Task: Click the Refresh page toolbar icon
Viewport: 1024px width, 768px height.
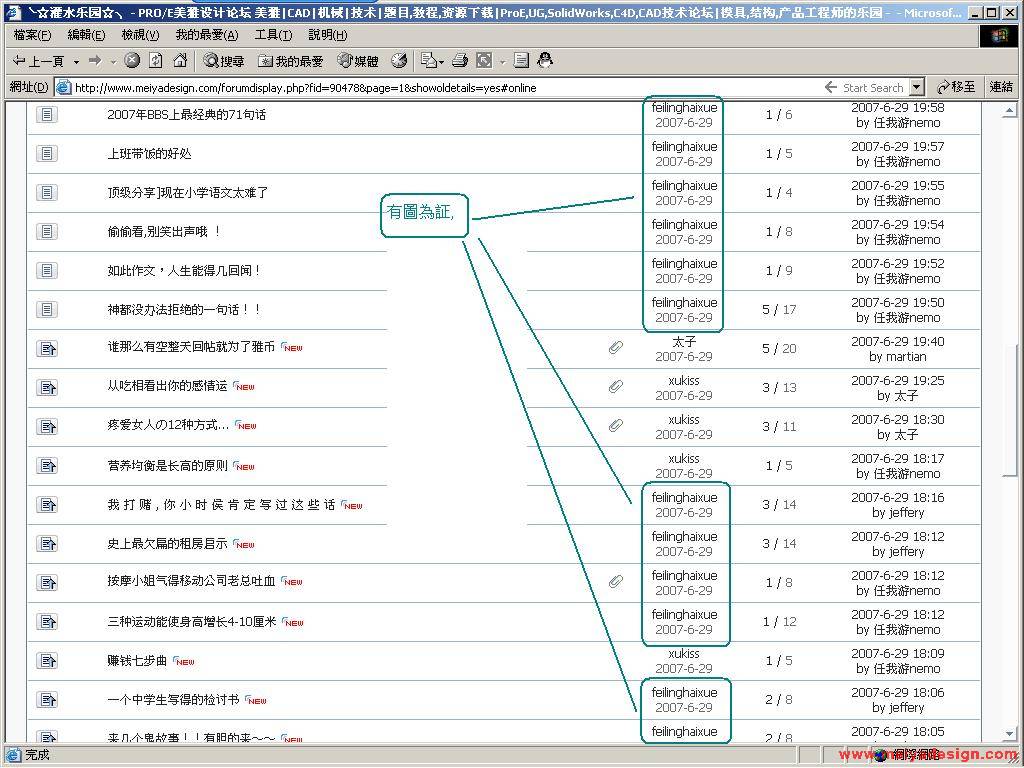Action: (156, 61)
